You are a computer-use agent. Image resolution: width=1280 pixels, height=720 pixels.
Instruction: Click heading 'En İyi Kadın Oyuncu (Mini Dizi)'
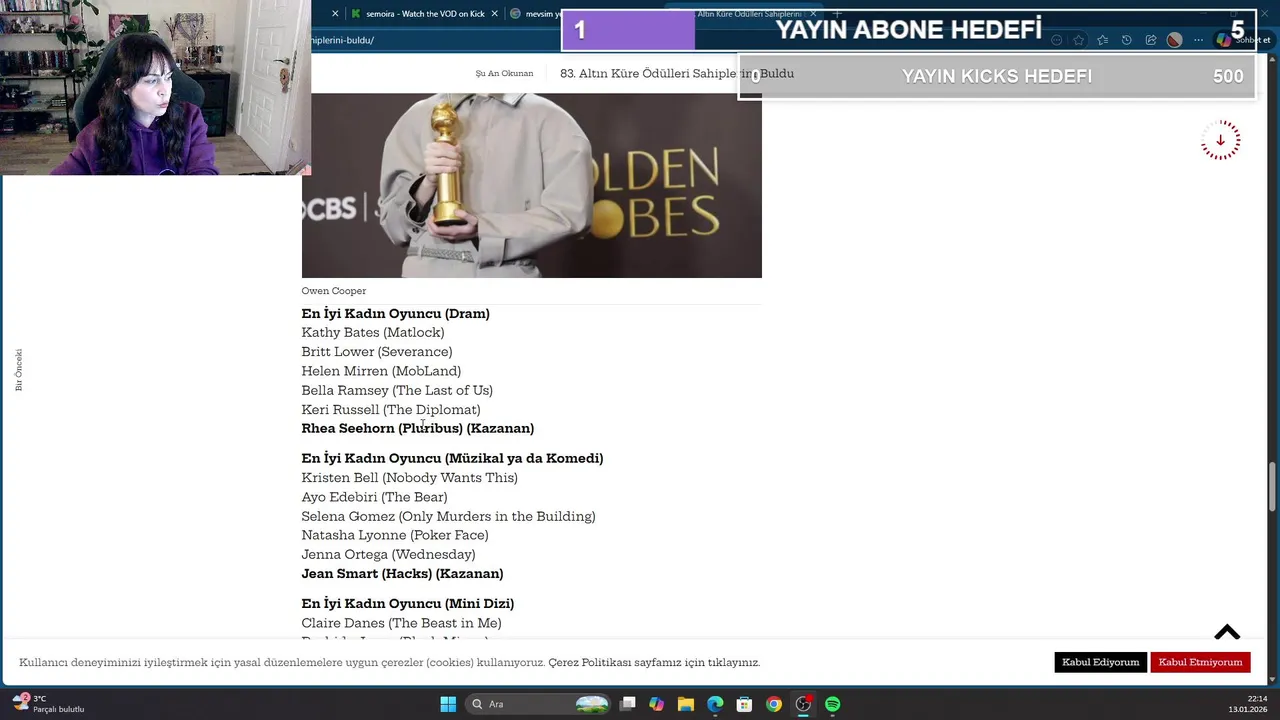click(x=408, y=604)
